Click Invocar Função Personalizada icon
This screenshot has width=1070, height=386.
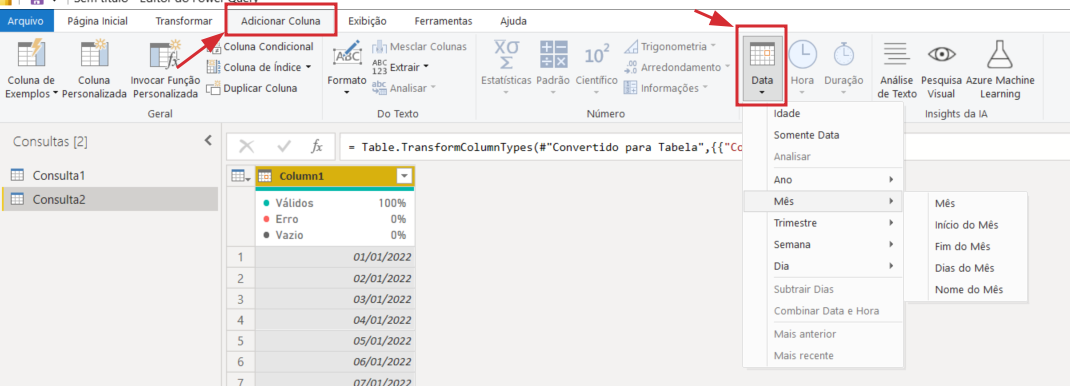(x=164, y=55)
